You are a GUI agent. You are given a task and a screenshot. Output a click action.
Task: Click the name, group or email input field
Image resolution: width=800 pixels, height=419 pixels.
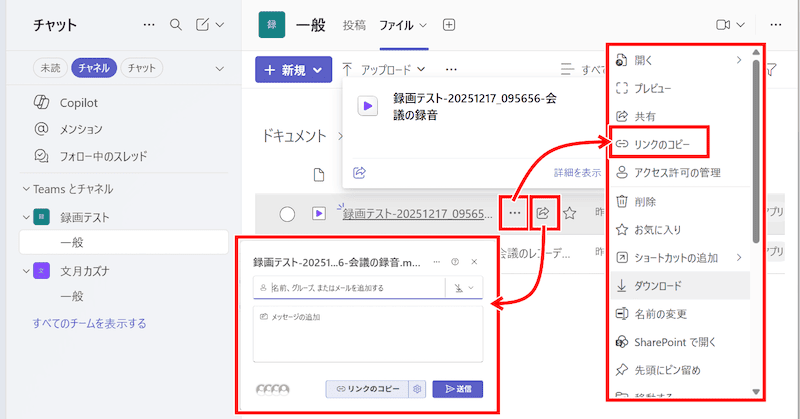click(x=348, y=288)
